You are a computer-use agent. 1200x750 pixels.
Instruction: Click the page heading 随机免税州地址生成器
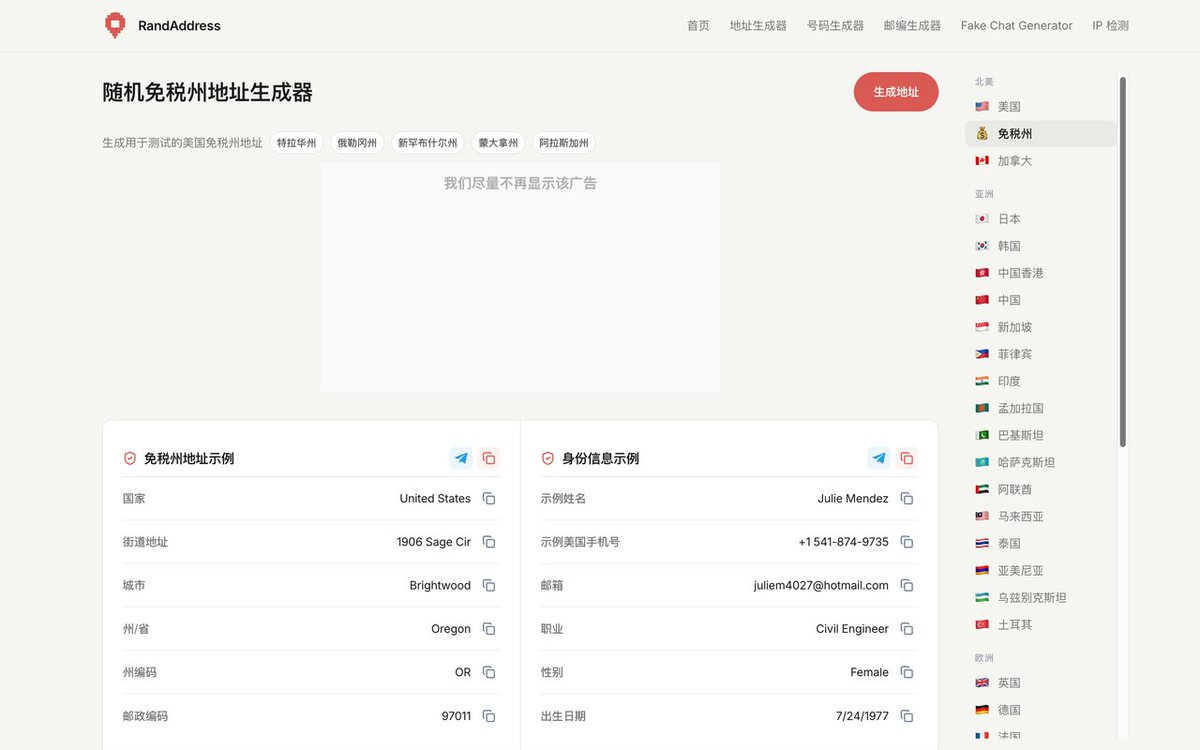(x=208, y=92)
